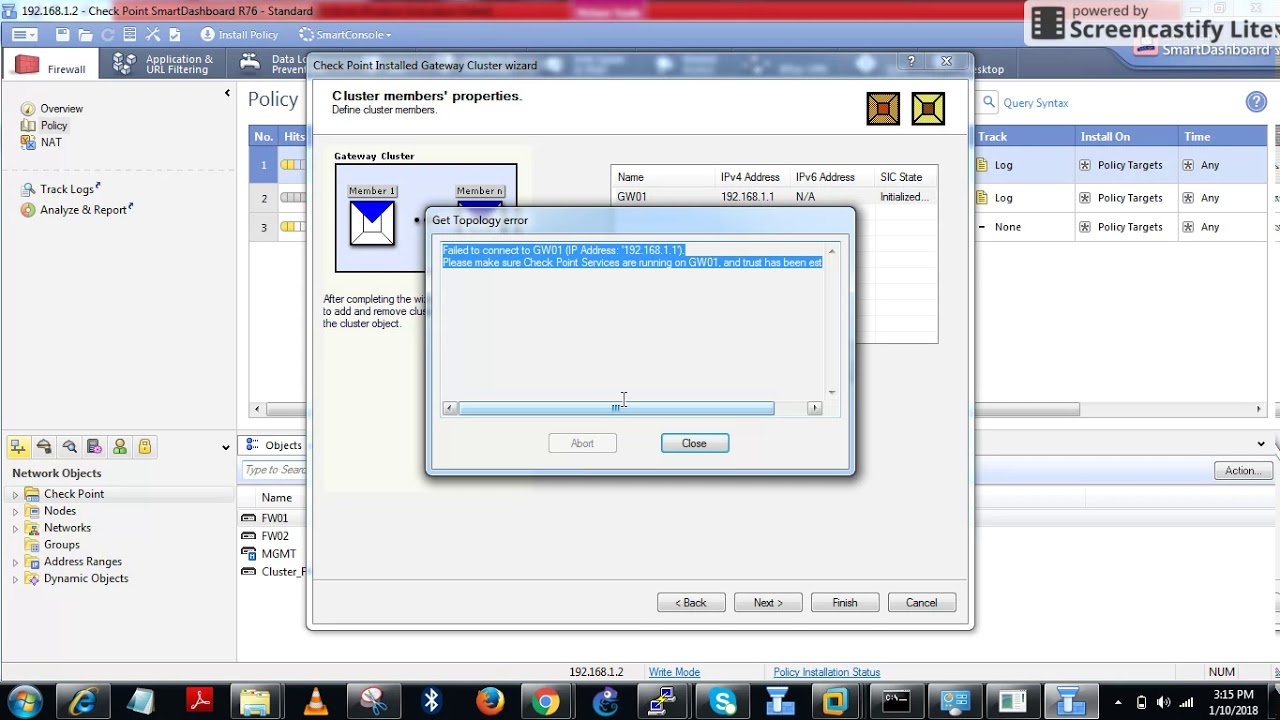Click the Query Syntax link
The height and width of the screenshot is (720, 1280).
pos(1036,103)
